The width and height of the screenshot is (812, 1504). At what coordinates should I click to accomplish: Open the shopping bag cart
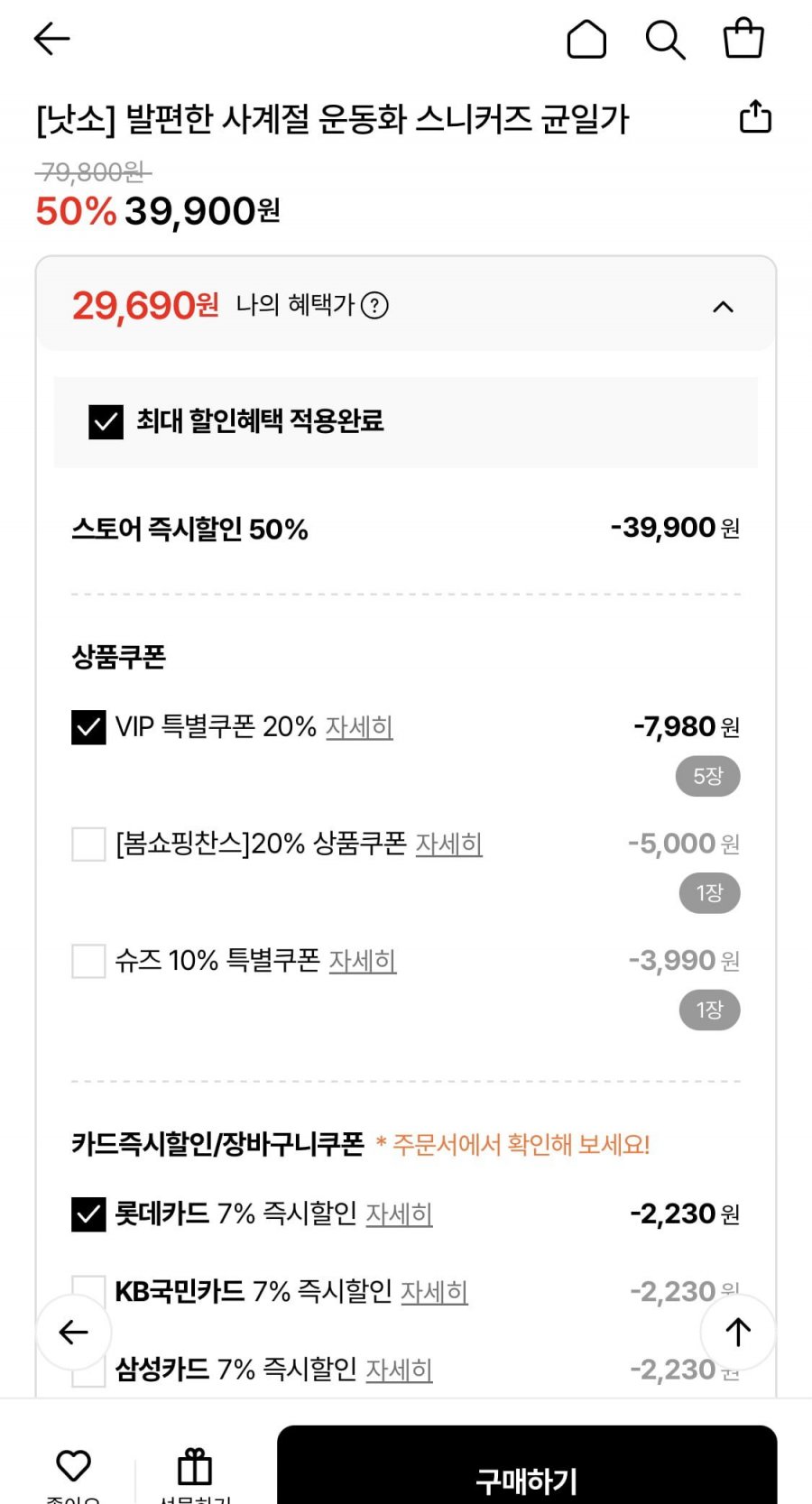[x=743, y=39]
